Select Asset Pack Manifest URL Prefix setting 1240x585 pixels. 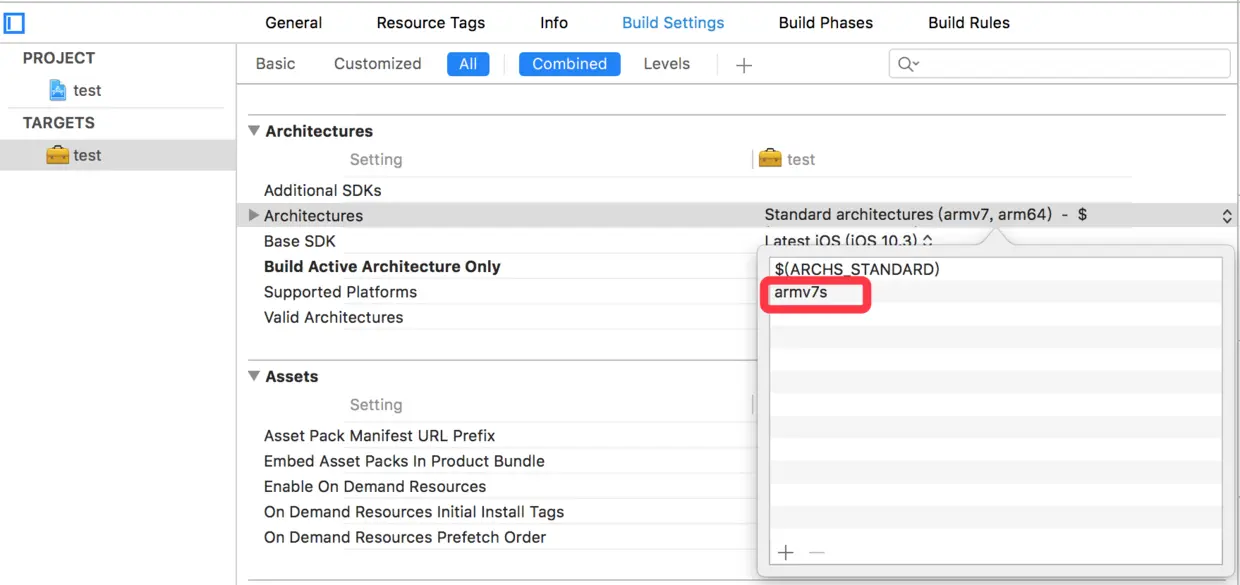pyautogui.click(x=379, y=436)
